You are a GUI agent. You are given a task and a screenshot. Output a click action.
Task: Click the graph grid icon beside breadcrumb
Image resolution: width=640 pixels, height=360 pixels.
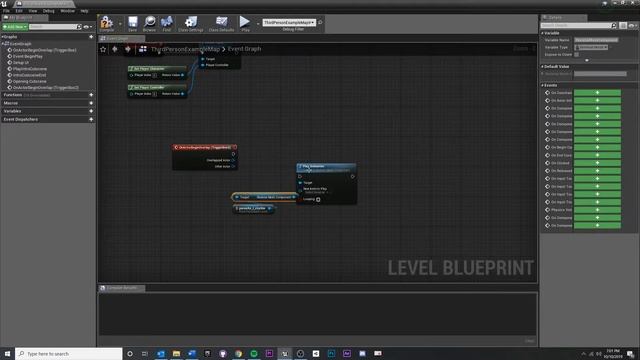point(143,49)
